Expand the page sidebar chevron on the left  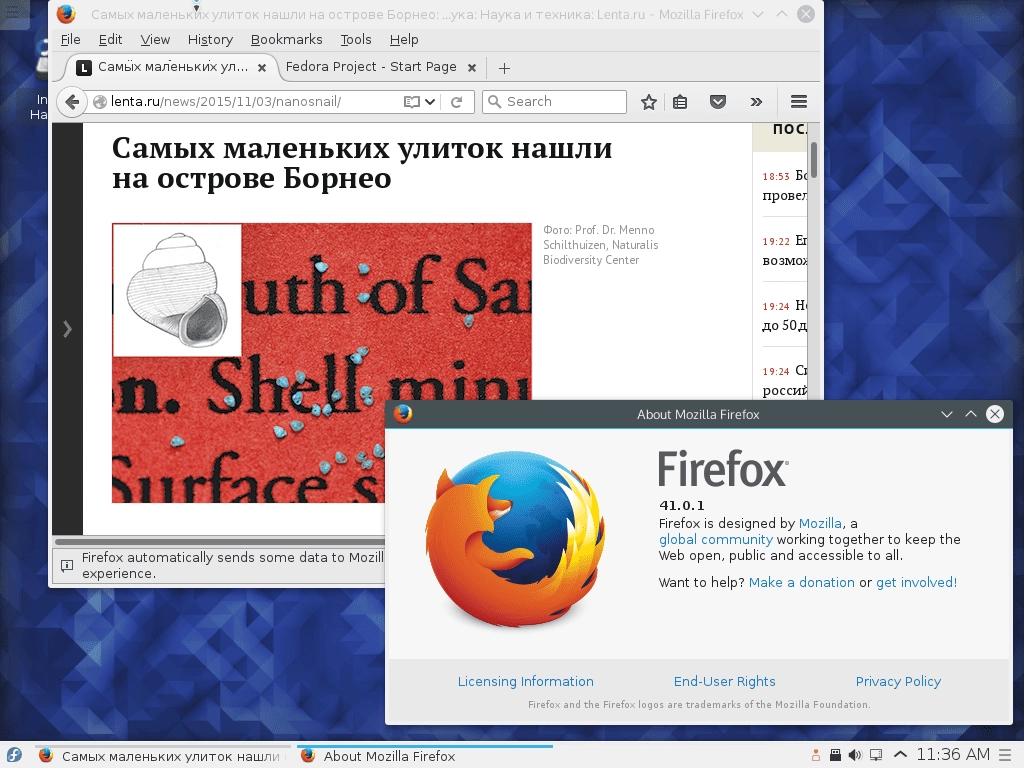point(67,329)
